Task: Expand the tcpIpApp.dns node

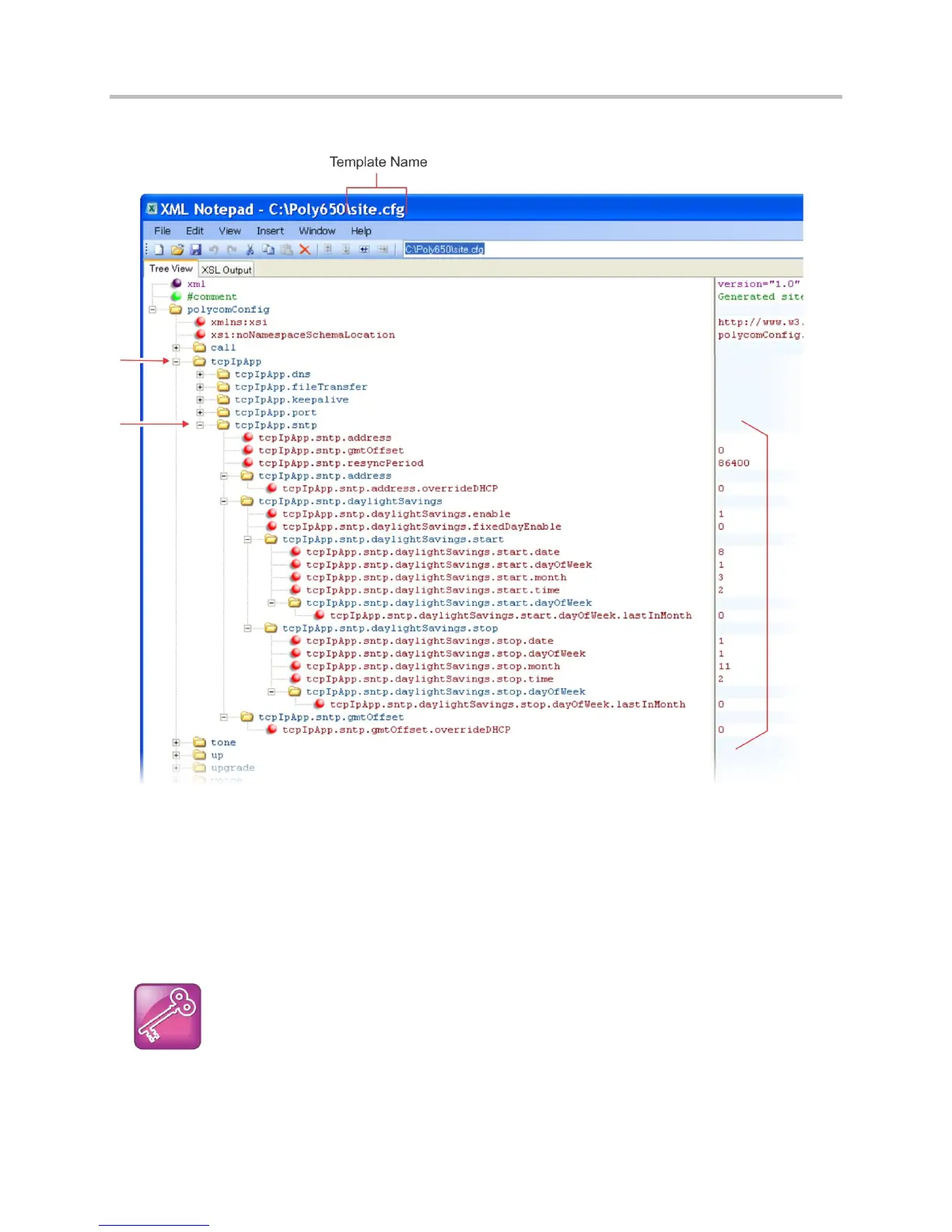Action: [x=201, y=374]
